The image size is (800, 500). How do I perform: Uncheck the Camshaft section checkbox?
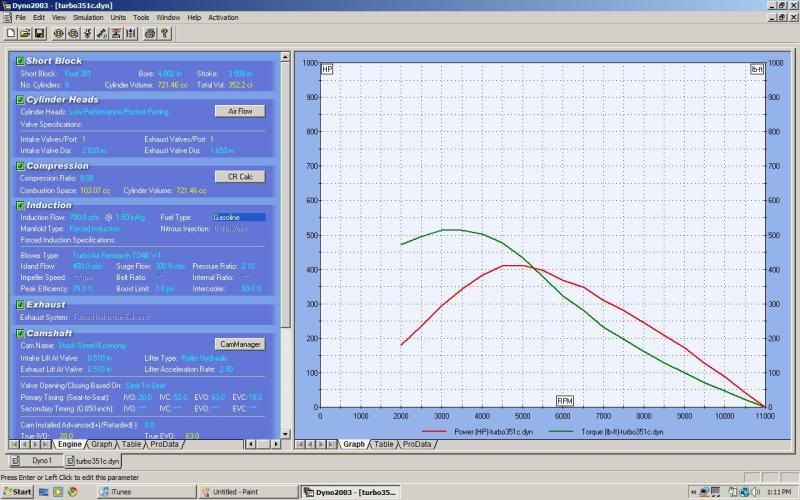[20, 332]
